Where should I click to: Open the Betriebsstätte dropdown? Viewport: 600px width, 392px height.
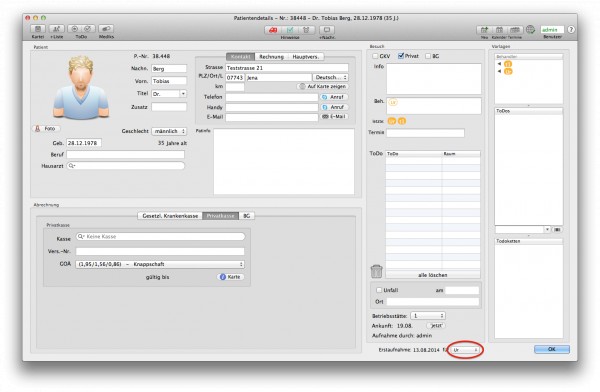click(x=428, y=316)
